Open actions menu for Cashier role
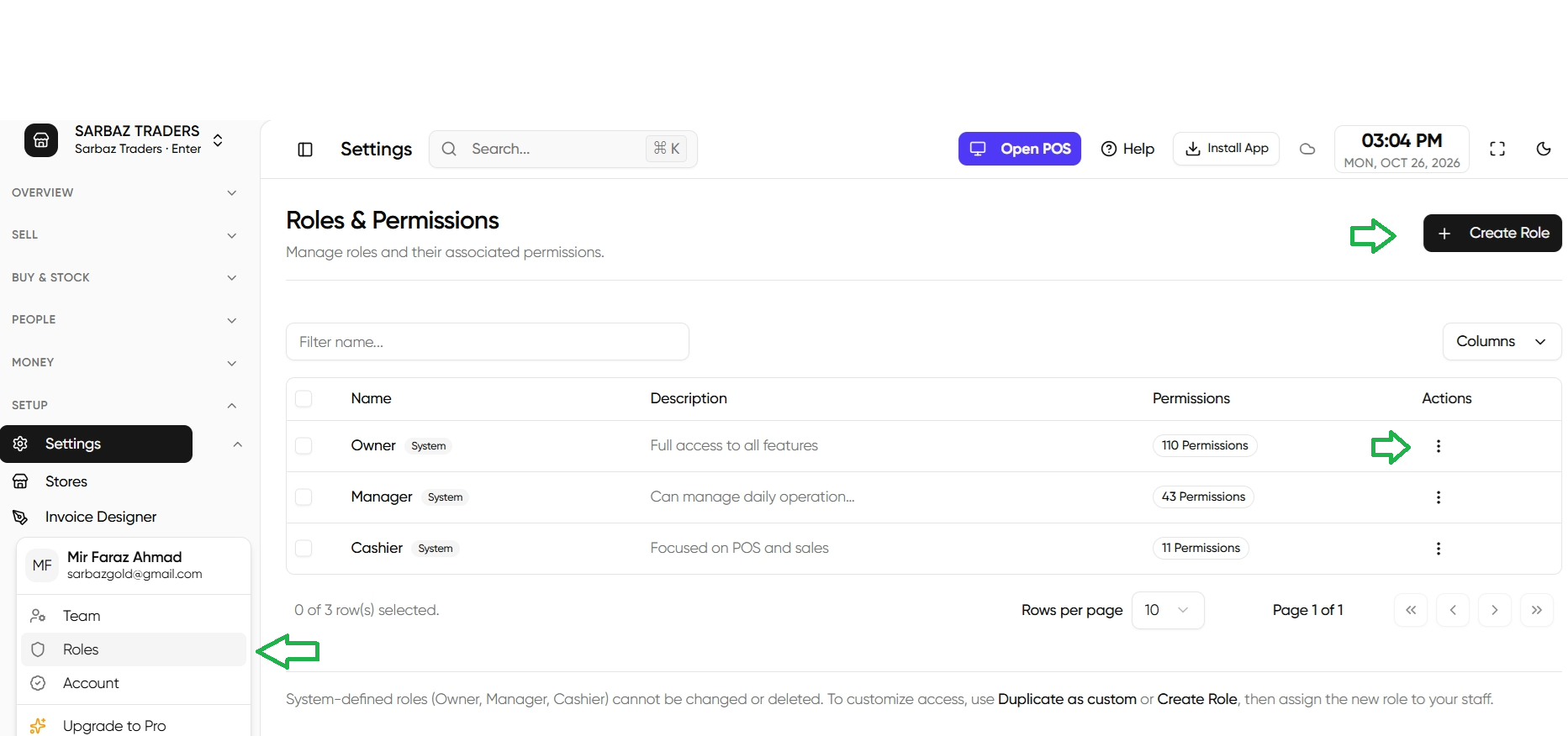Screen dimensions: 1568x736 click(x=1439, y=549)
